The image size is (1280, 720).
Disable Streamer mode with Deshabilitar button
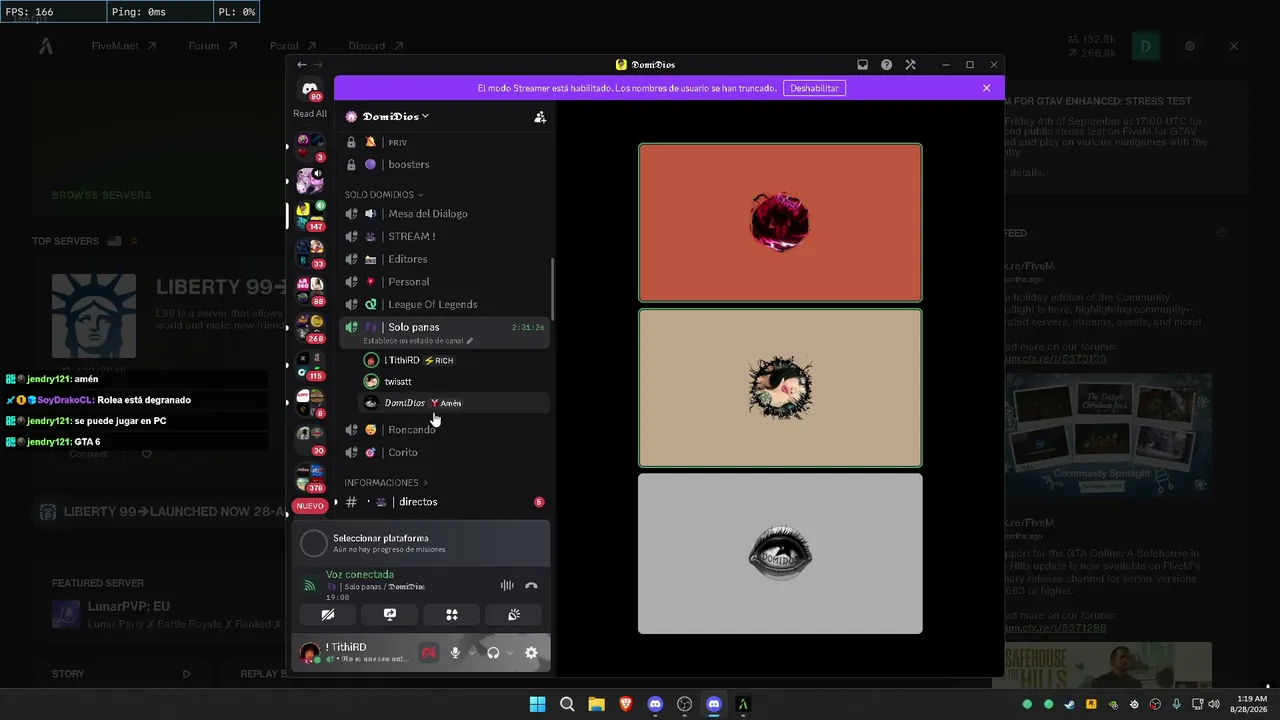click(x=814, y=88)
